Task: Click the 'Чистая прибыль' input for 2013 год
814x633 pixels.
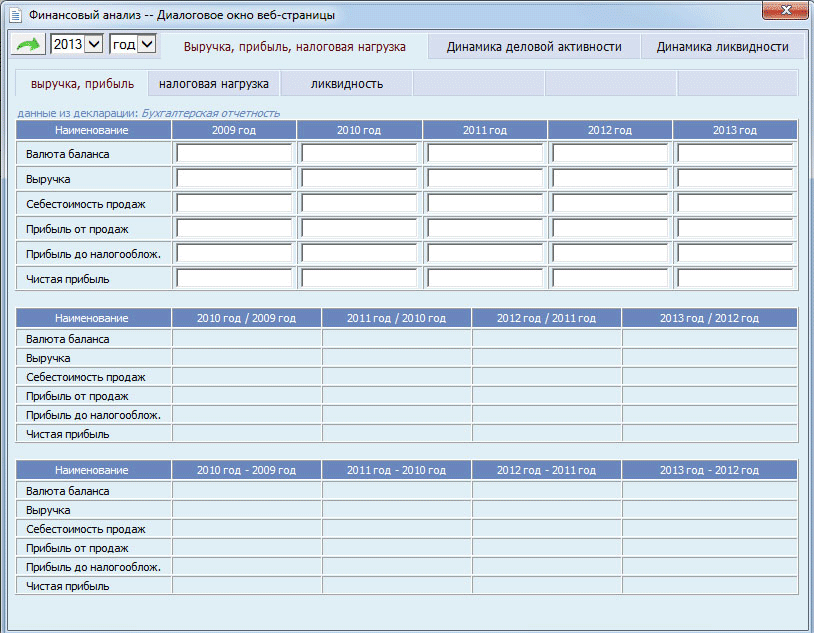Action: coord(735,278)
